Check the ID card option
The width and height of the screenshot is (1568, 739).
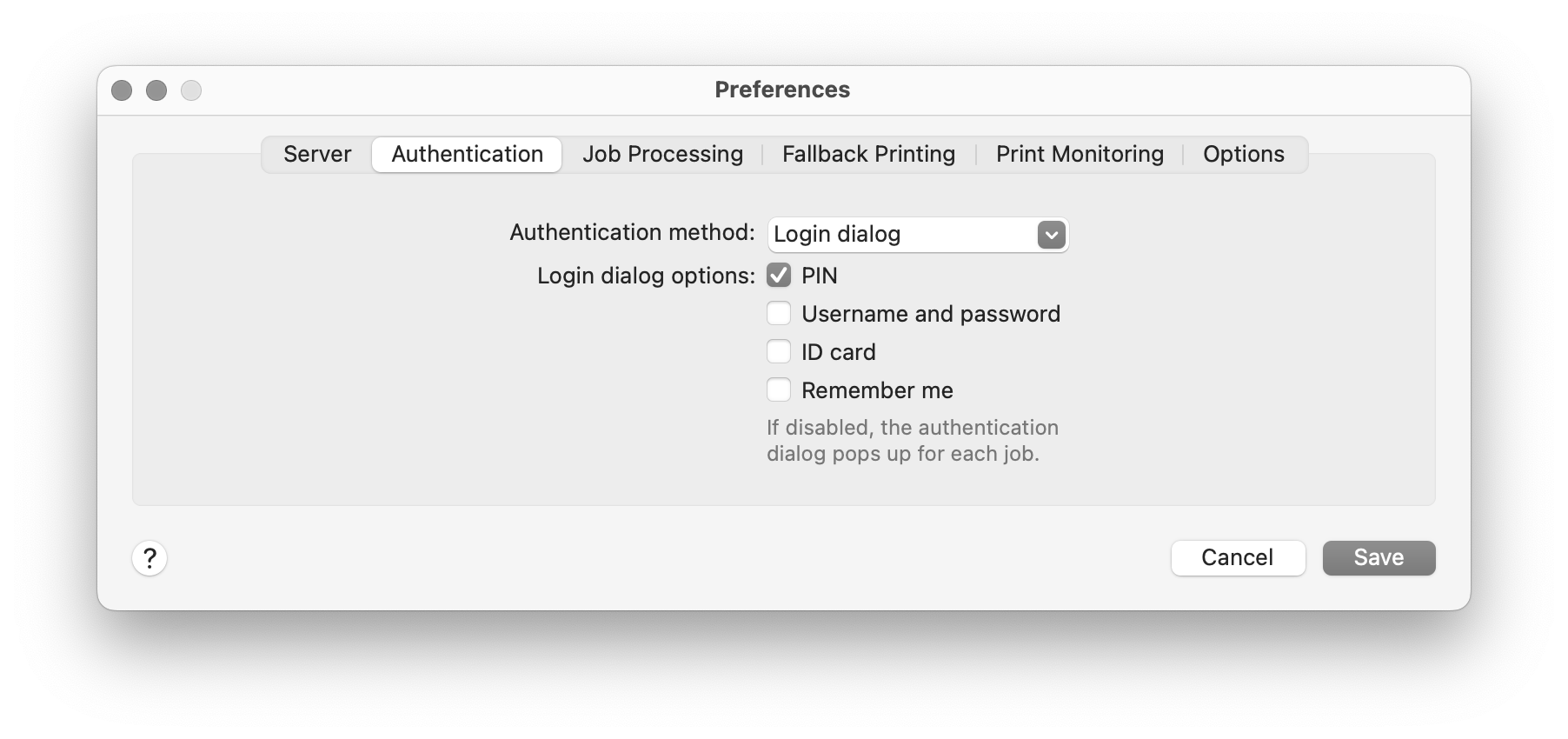click(x=779, y=351)
